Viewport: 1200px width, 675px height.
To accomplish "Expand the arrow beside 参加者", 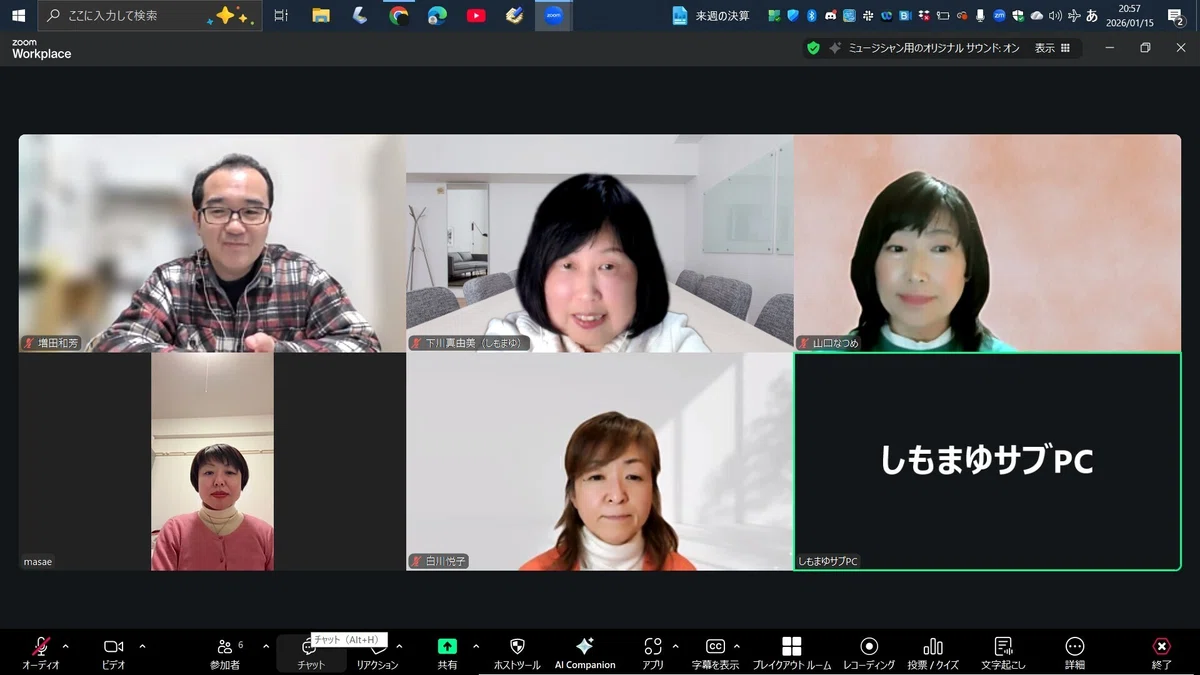I will 266,646.
